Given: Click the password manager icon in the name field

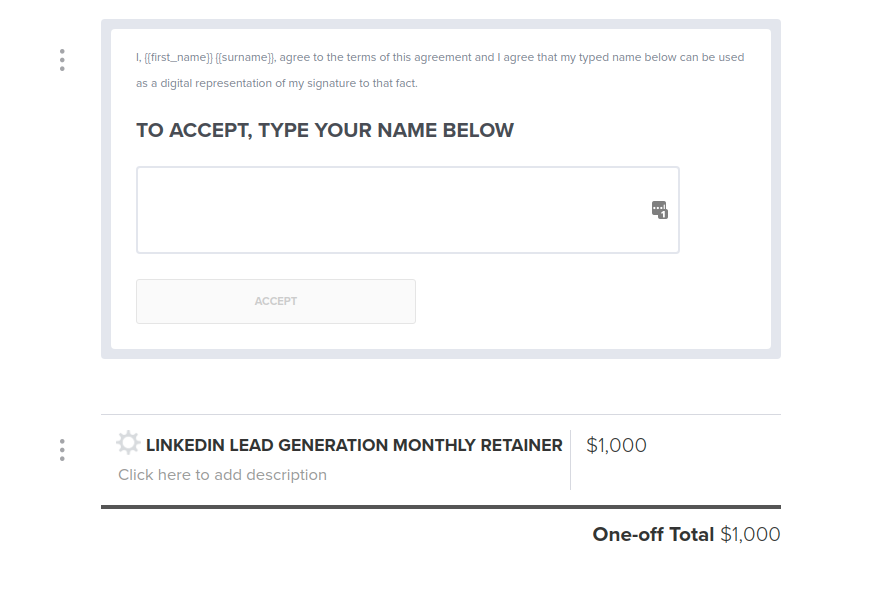Looking at the screenshot, I should 659,210.
